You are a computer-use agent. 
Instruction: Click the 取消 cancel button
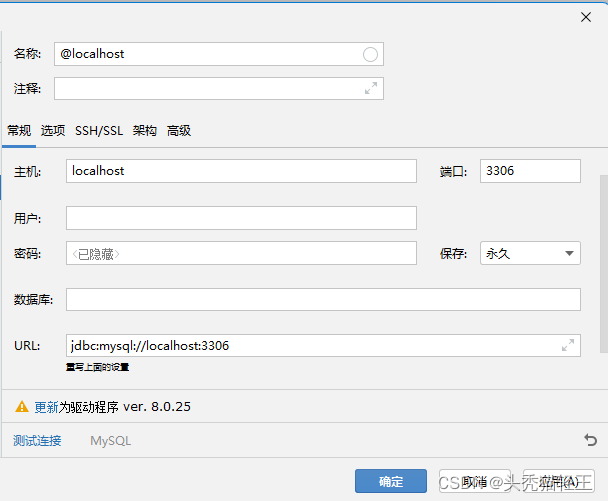point(475,481)
